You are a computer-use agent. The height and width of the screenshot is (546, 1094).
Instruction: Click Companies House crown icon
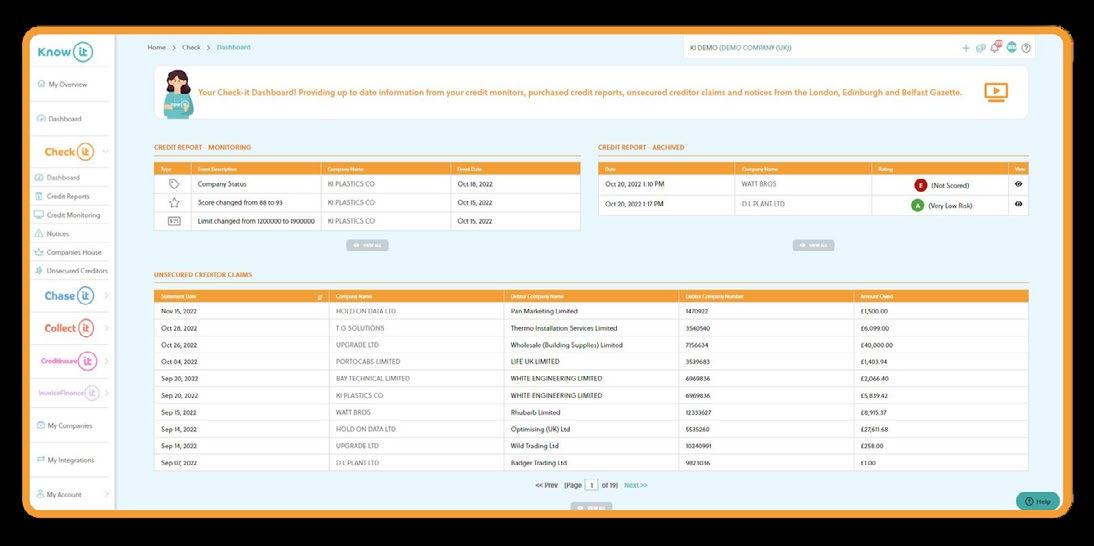coord(39,252)
